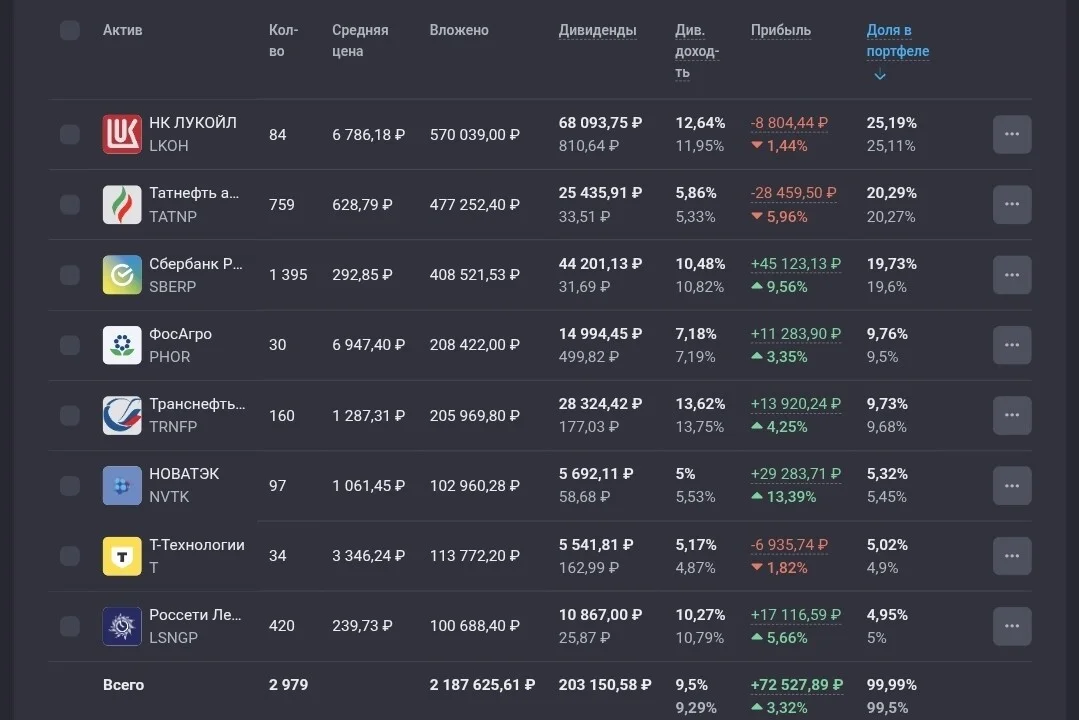This screenshot has width=1079, height=720.
Task: Check the Т-Технологии row checkbox
Action: [70, 555]
